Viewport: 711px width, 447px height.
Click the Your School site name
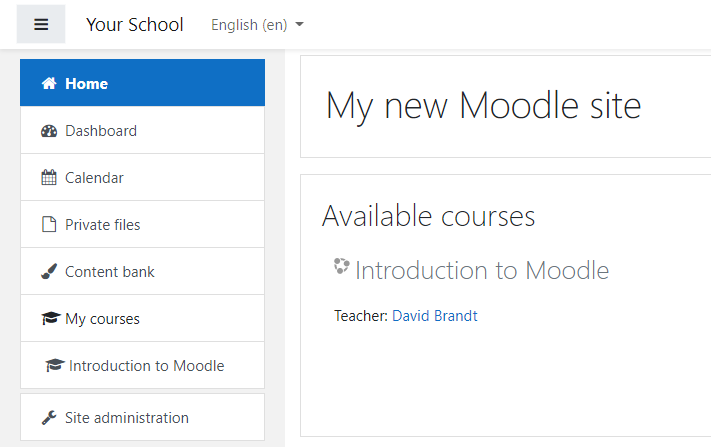(135, 24)
